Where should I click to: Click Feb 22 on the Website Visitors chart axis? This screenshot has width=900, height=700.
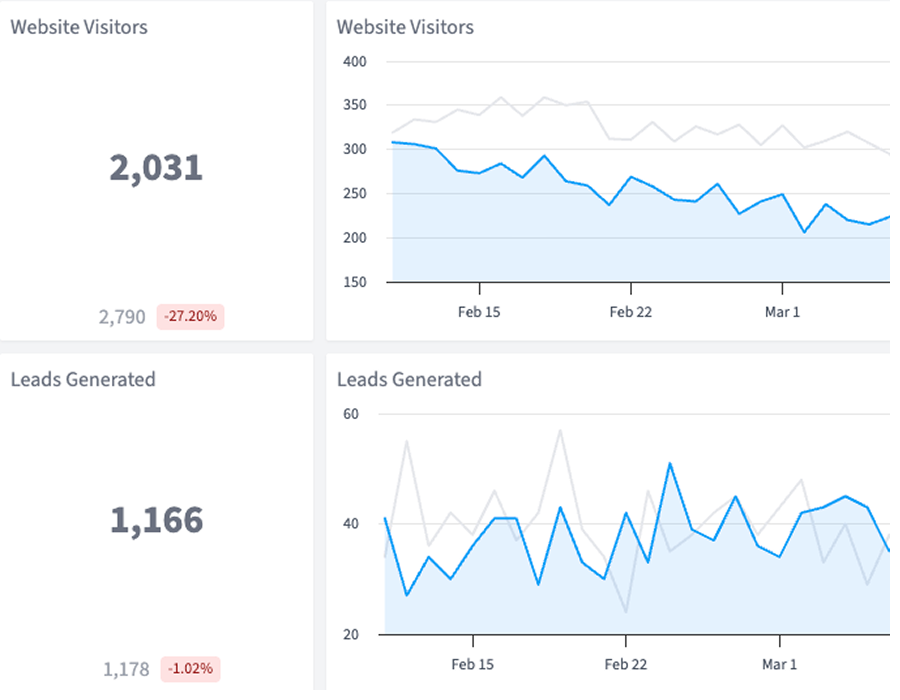(x=630, y=312)
